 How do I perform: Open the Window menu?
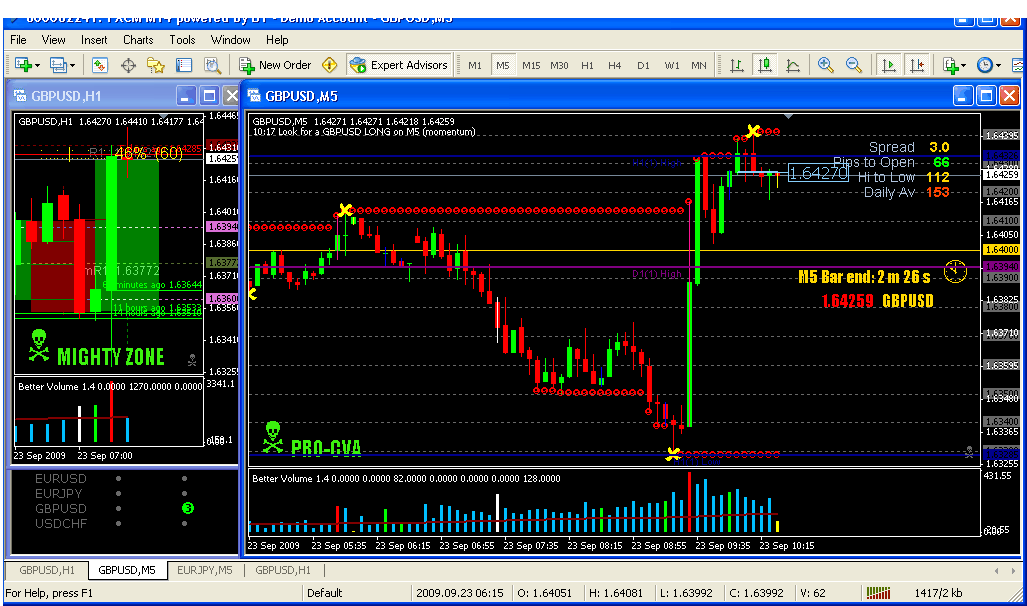click(x=231, y=40)
